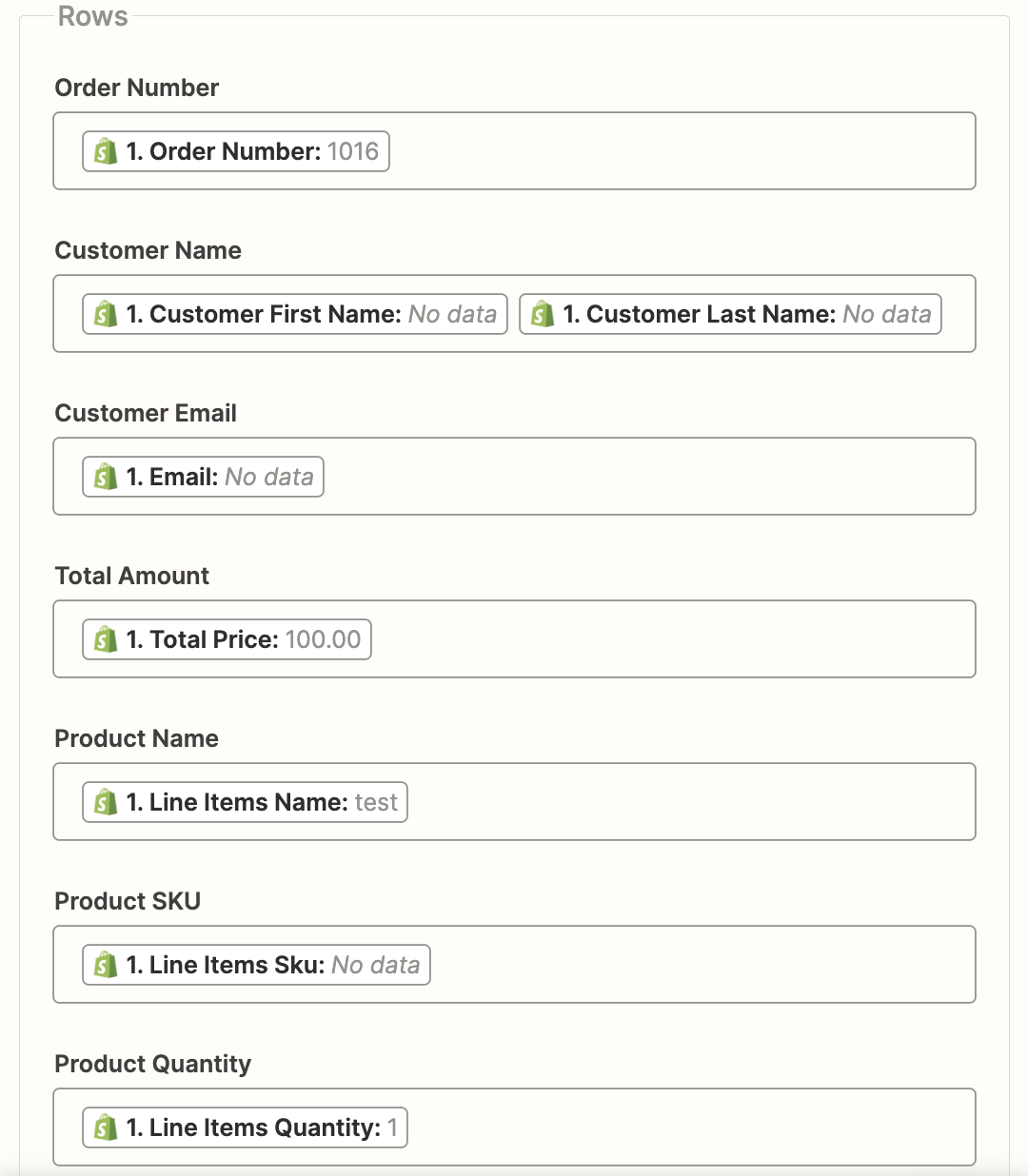
Task: Select the Order Number 1016 pill
Action: (x=233, y=150)
